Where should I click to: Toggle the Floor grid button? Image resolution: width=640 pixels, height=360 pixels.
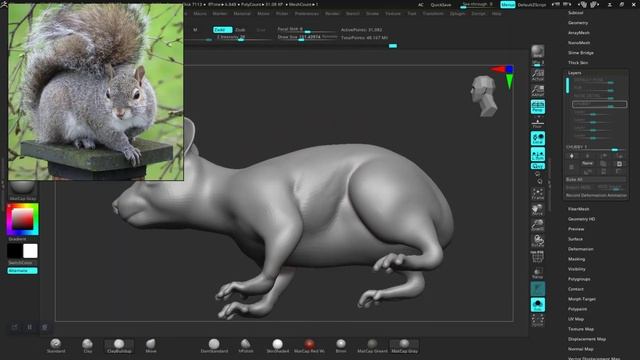538,122
